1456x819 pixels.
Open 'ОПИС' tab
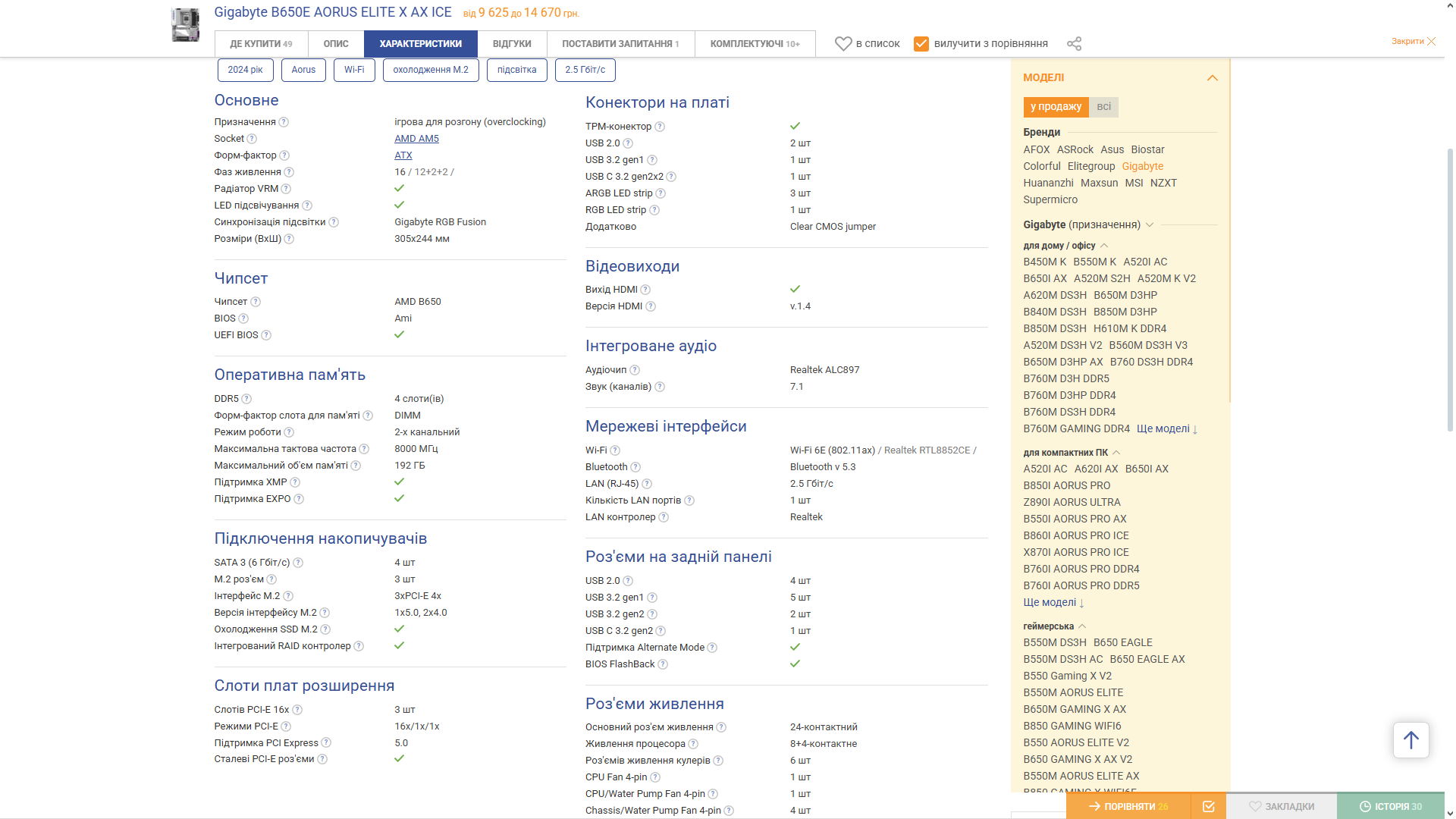click(336, 44)
